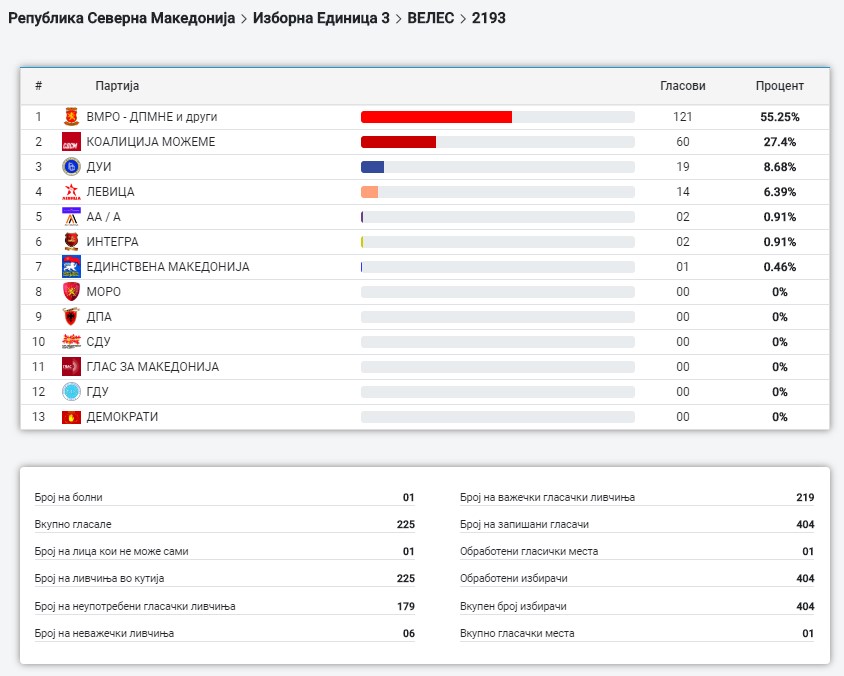Click the АА / А party icon
Image resolution: width=844 pixels, height=676 pixels.
coord(71,217)
